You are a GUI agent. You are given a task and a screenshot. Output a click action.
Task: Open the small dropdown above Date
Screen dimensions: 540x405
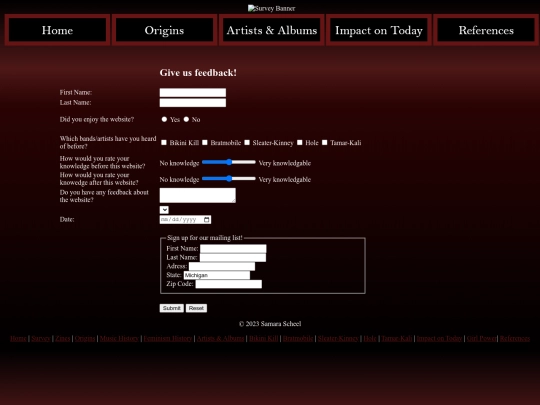(x=164, y=210)
